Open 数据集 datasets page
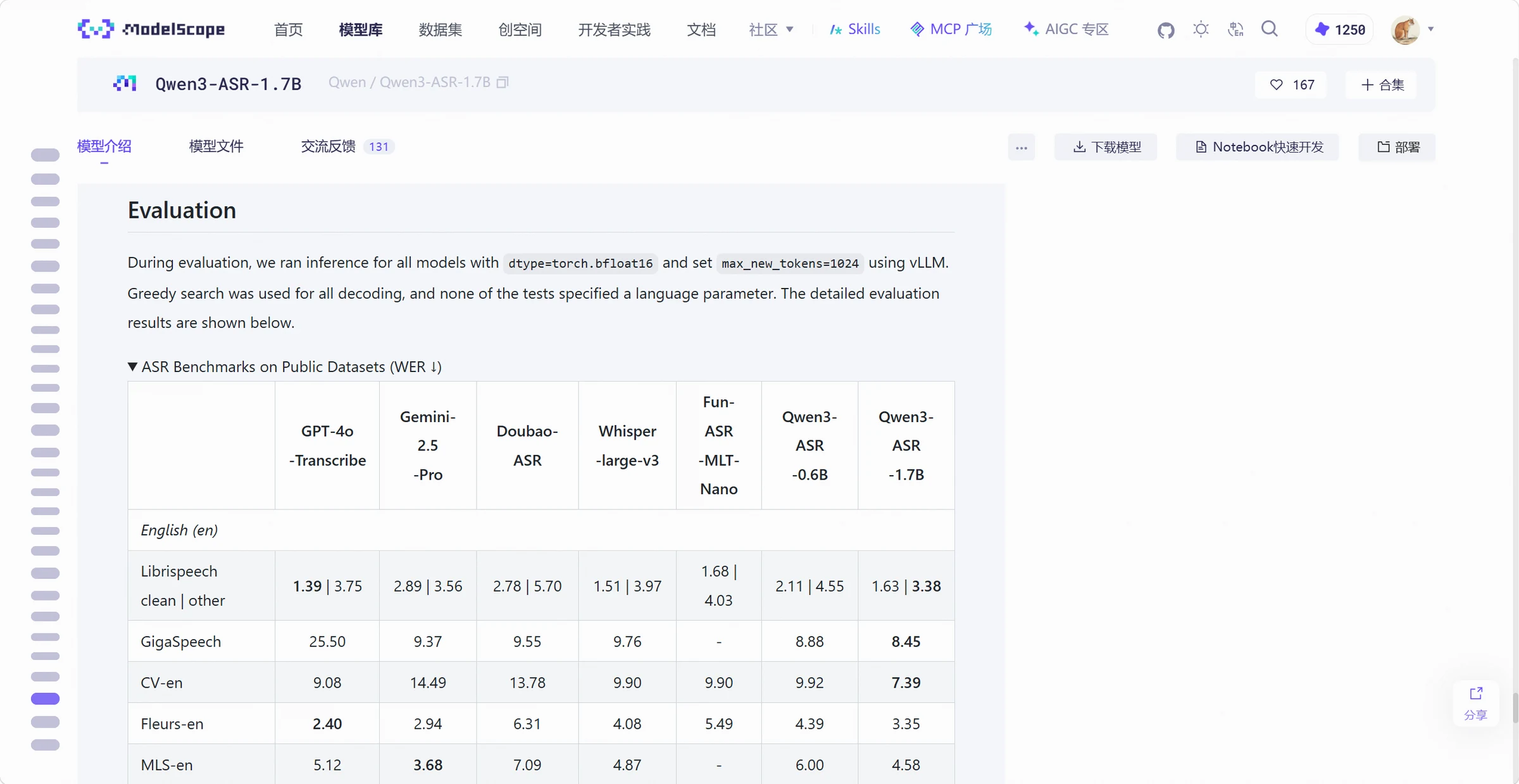 coord(441,30)
